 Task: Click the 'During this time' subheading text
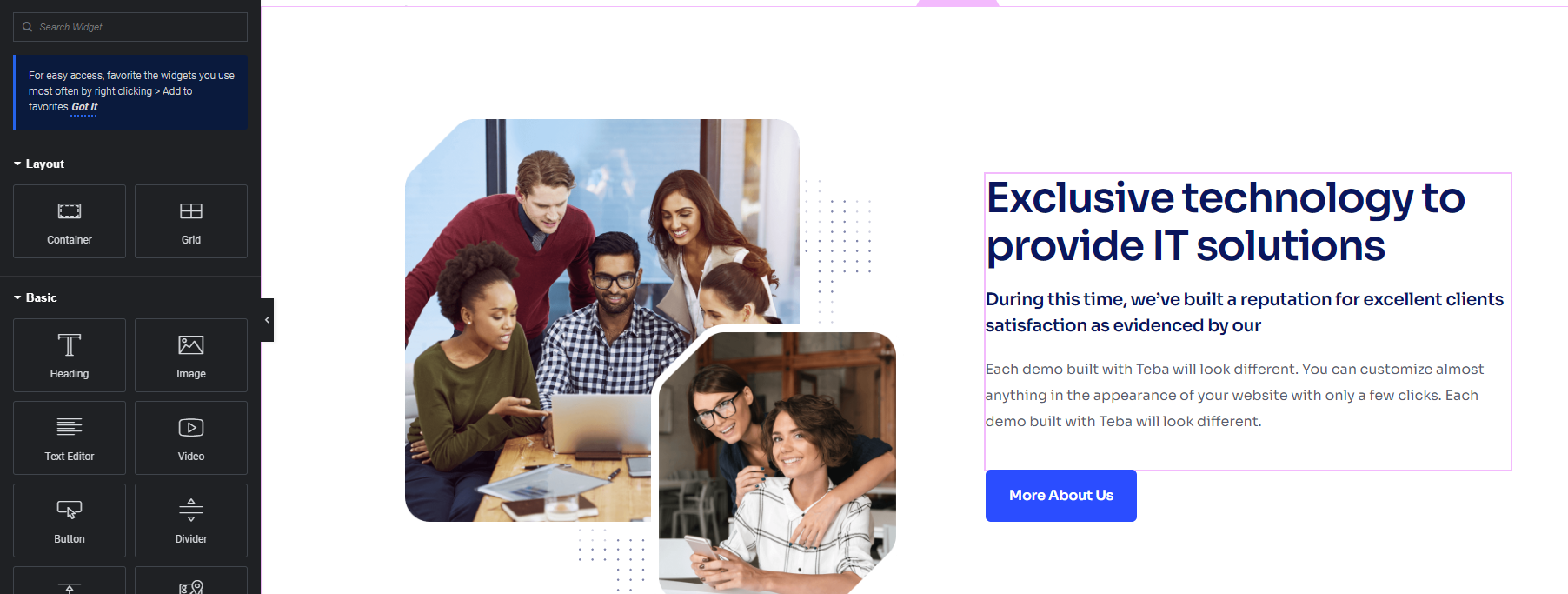(1245, 312)
